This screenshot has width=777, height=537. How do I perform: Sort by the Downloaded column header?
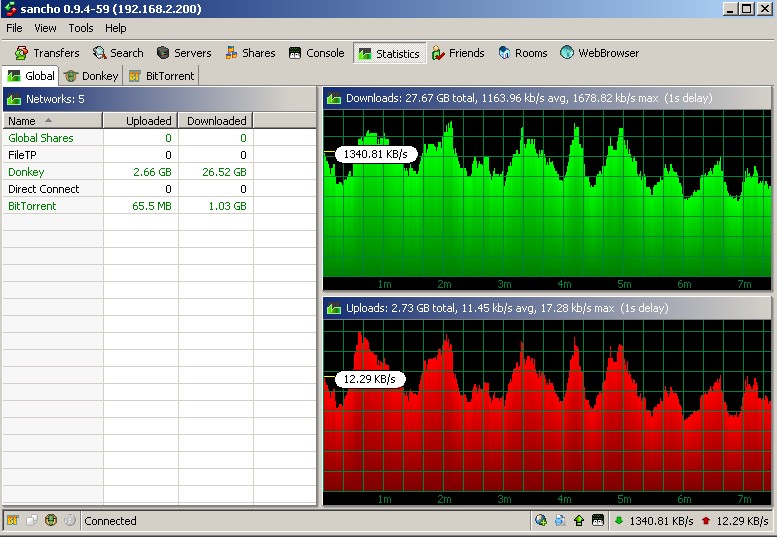(x=215, y=121)
